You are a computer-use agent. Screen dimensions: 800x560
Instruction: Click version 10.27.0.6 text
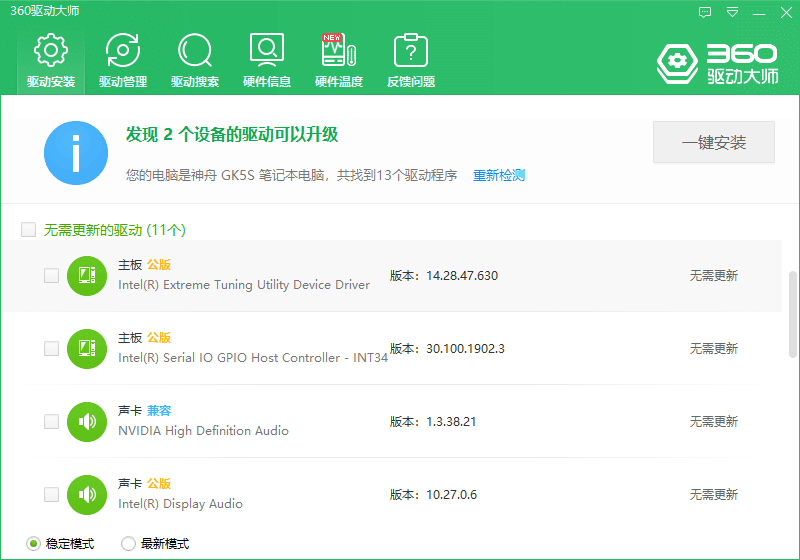tap(452, 494)
